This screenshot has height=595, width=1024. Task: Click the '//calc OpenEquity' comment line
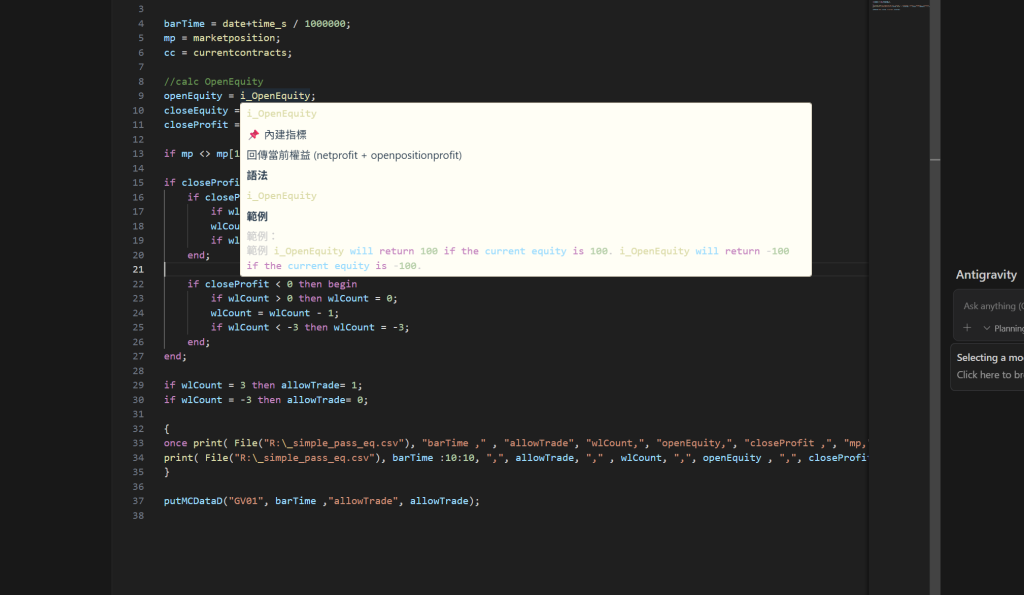click(213, 82)
